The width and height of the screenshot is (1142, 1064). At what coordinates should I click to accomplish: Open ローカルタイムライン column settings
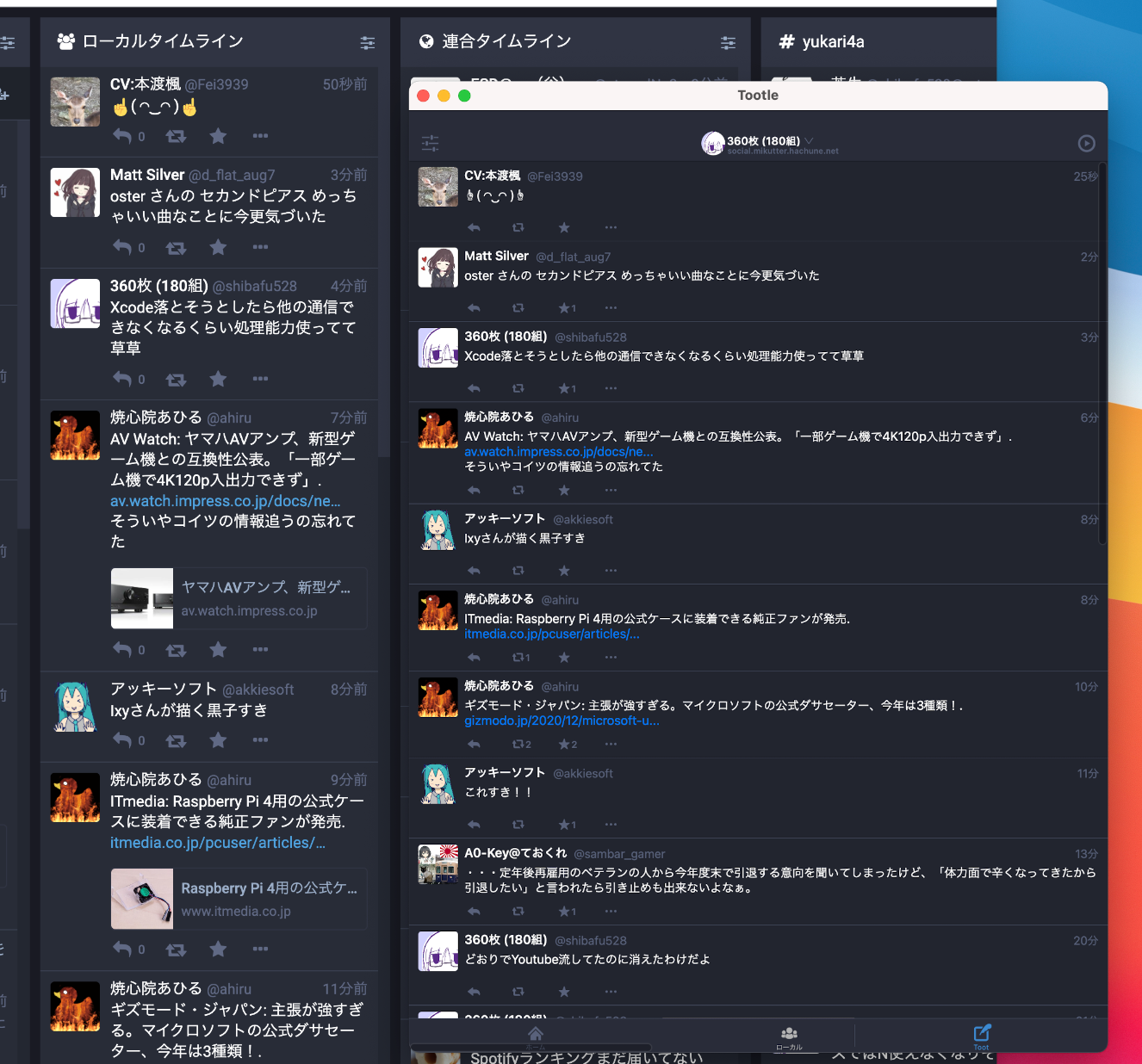point(367,42)
